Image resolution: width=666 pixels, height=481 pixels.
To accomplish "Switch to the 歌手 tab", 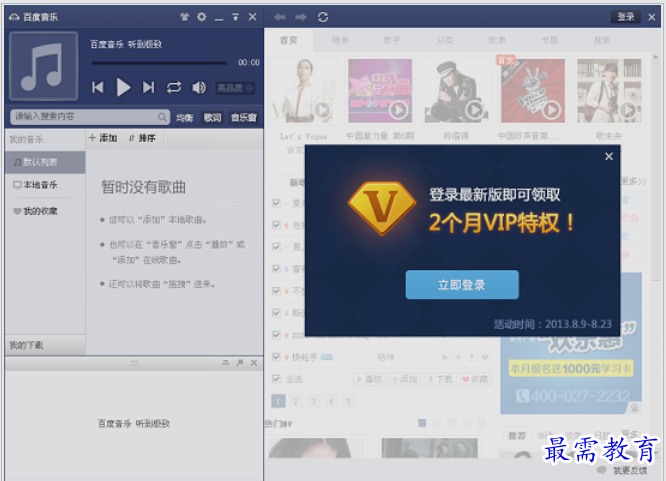I will (x=392, y=40).
